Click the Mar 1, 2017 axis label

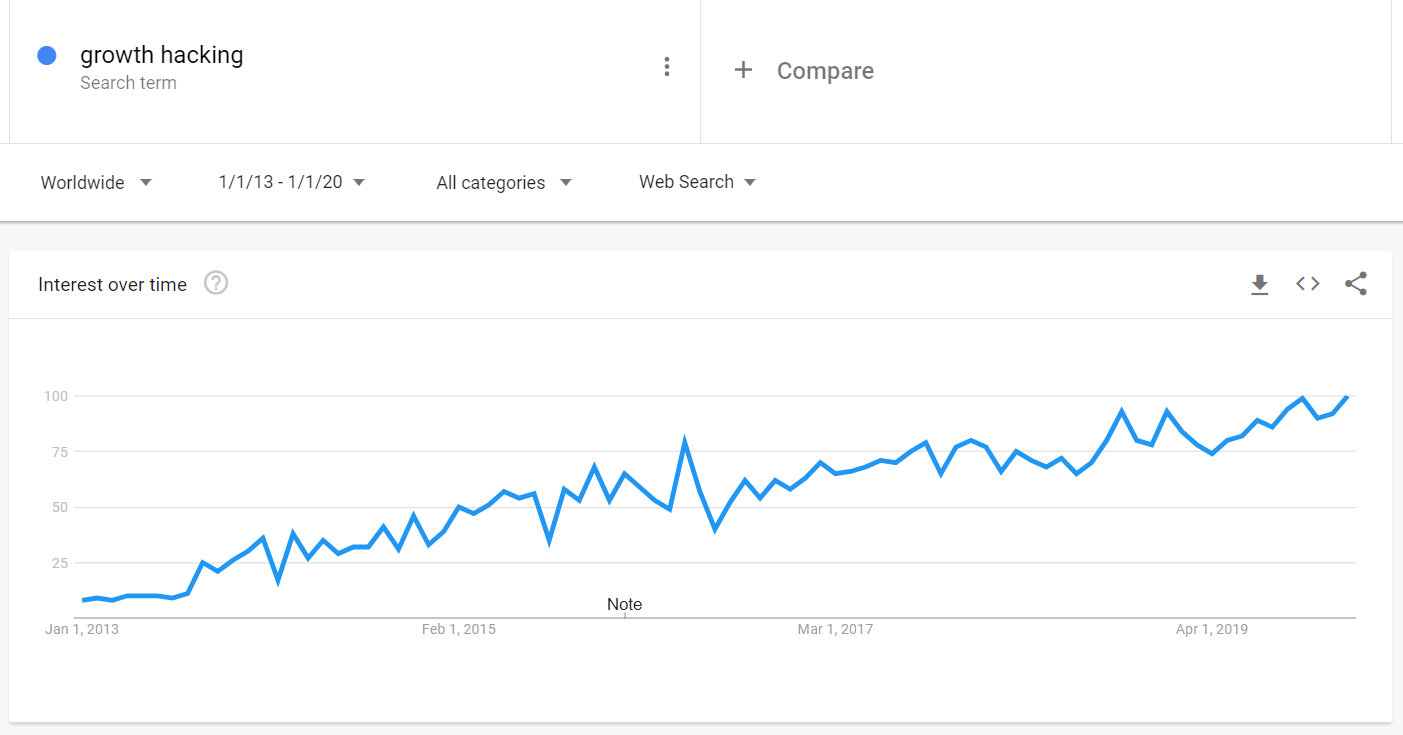pos(835,629)
